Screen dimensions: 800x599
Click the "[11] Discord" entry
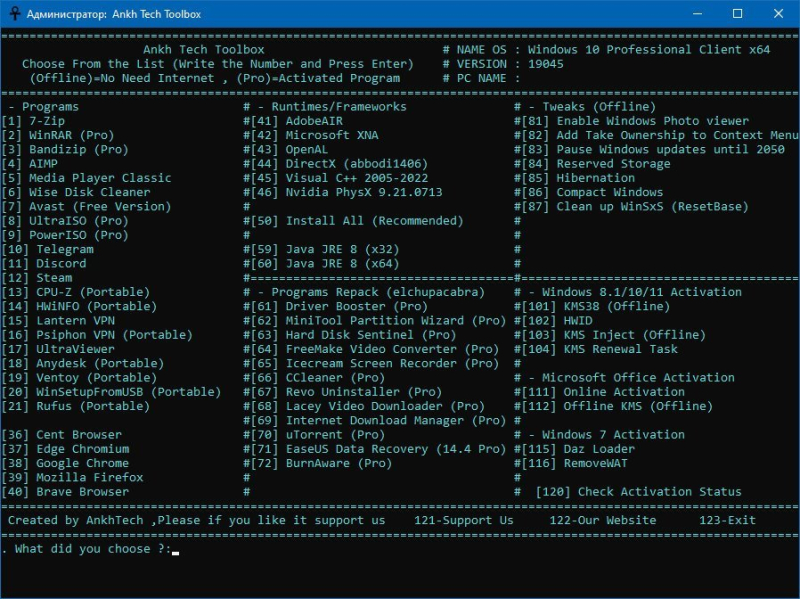44,264
